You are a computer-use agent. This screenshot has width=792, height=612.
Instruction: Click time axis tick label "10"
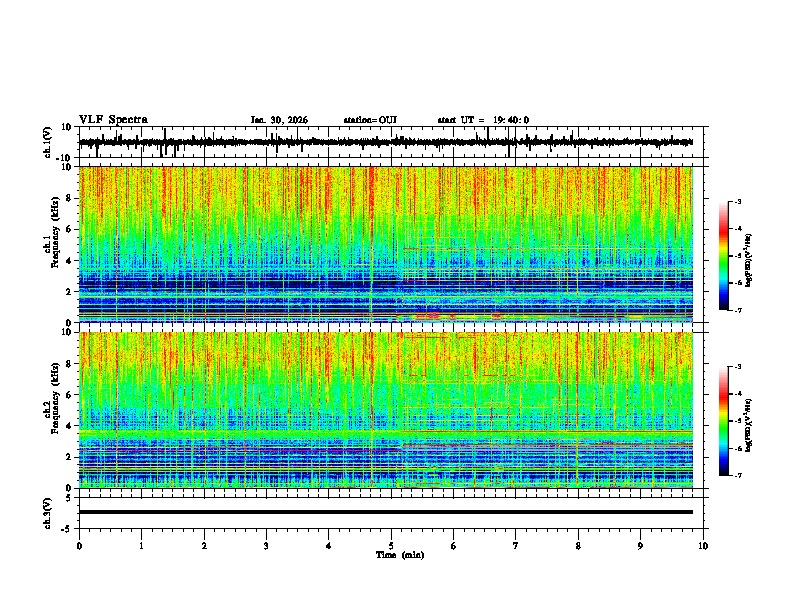(x=703, y=546)
